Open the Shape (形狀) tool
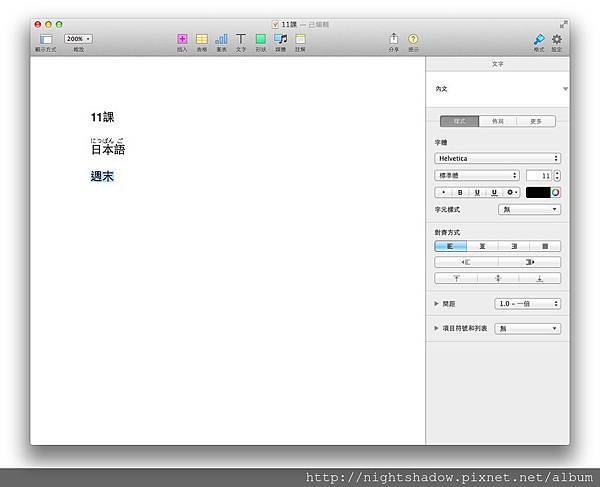The image size is (600, 487). [260, 39]
